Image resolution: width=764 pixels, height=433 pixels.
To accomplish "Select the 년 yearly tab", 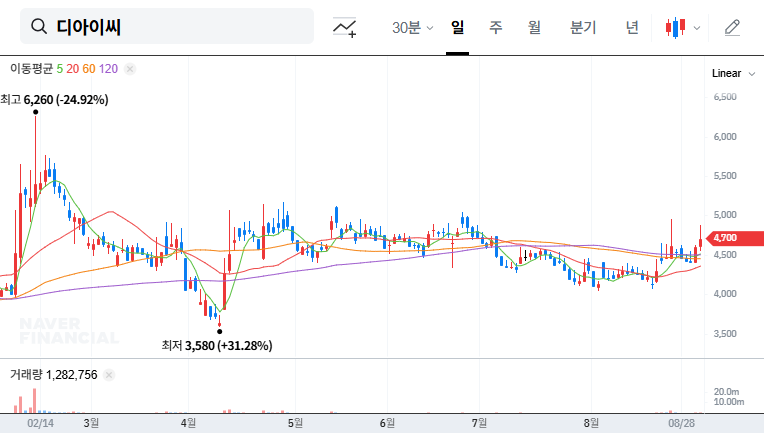I will pos(632,27).
